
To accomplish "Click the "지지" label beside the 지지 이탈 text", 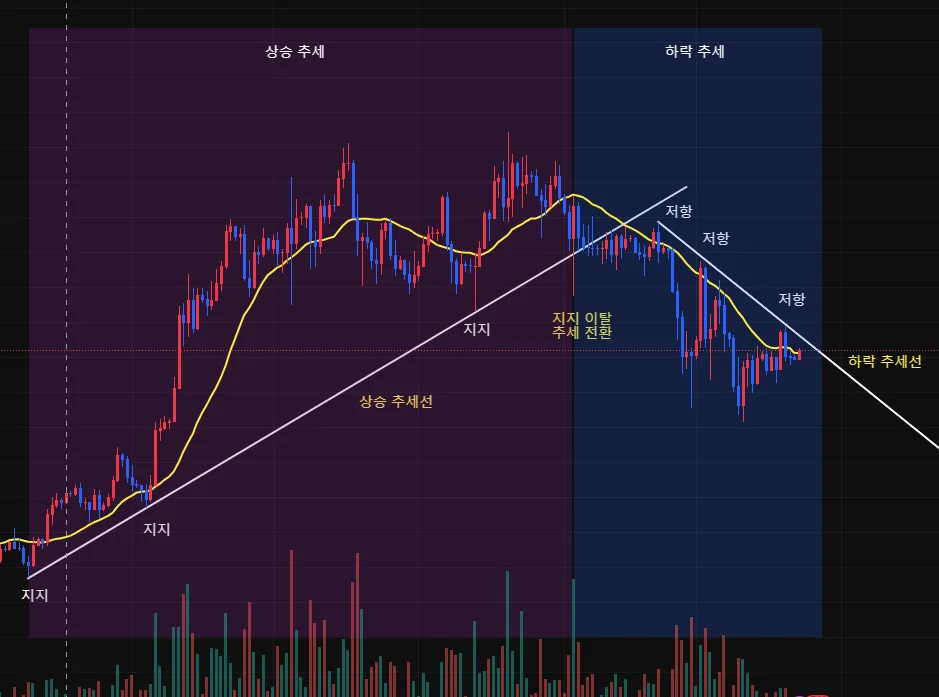I will [477, 329].
